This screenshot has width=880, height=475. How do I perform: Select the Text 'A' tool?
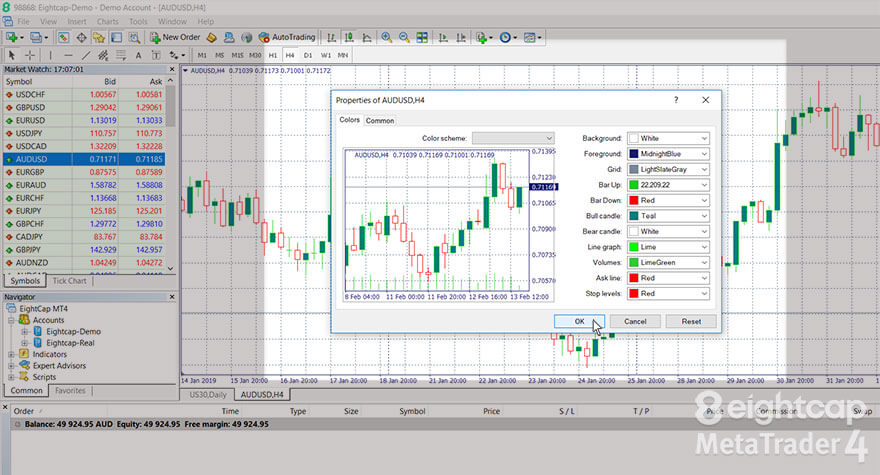pyautogui.click(x=138, y=55)
